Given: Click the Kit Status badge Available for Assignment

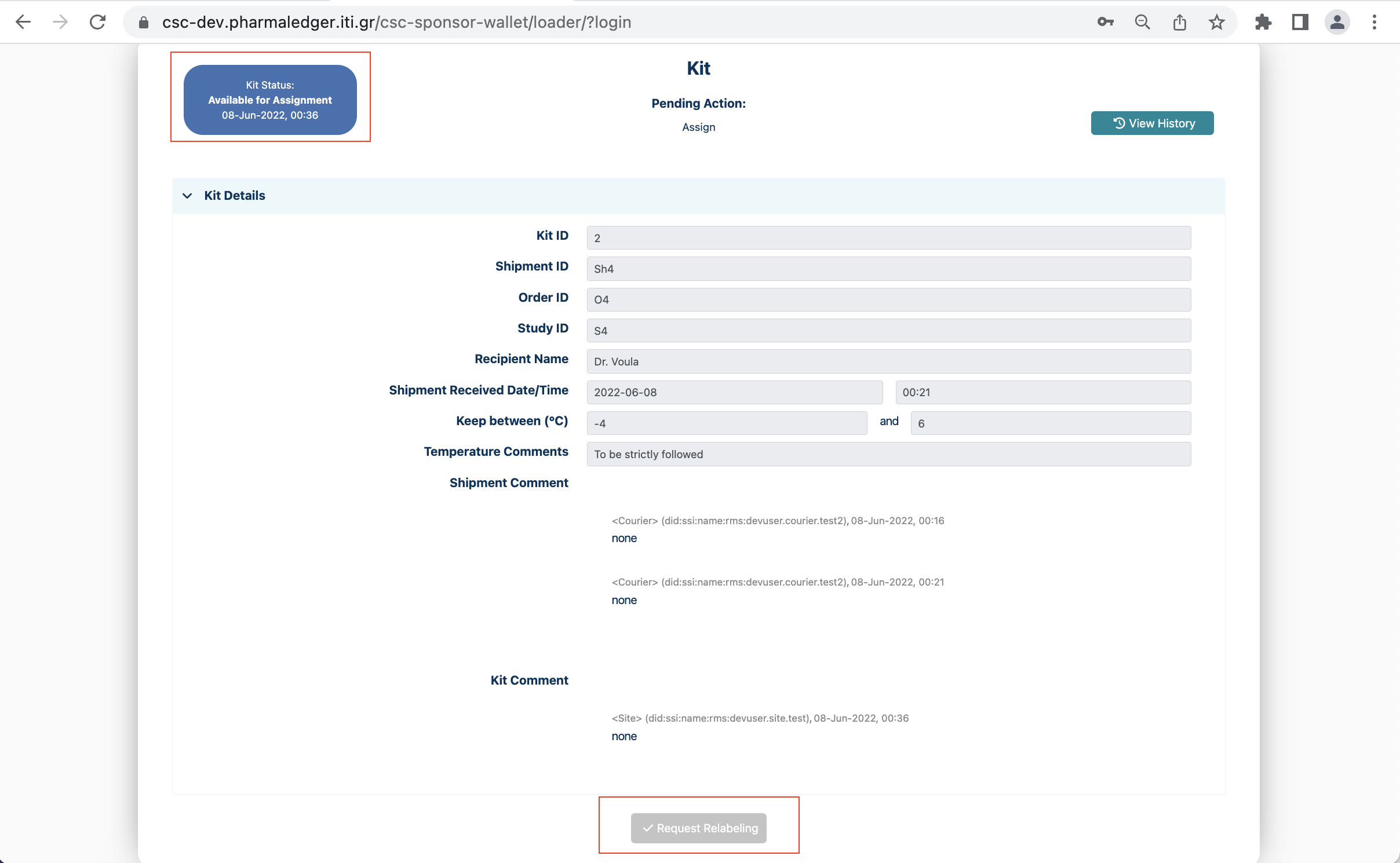Looking at the screenshot, I should (270, 100).
